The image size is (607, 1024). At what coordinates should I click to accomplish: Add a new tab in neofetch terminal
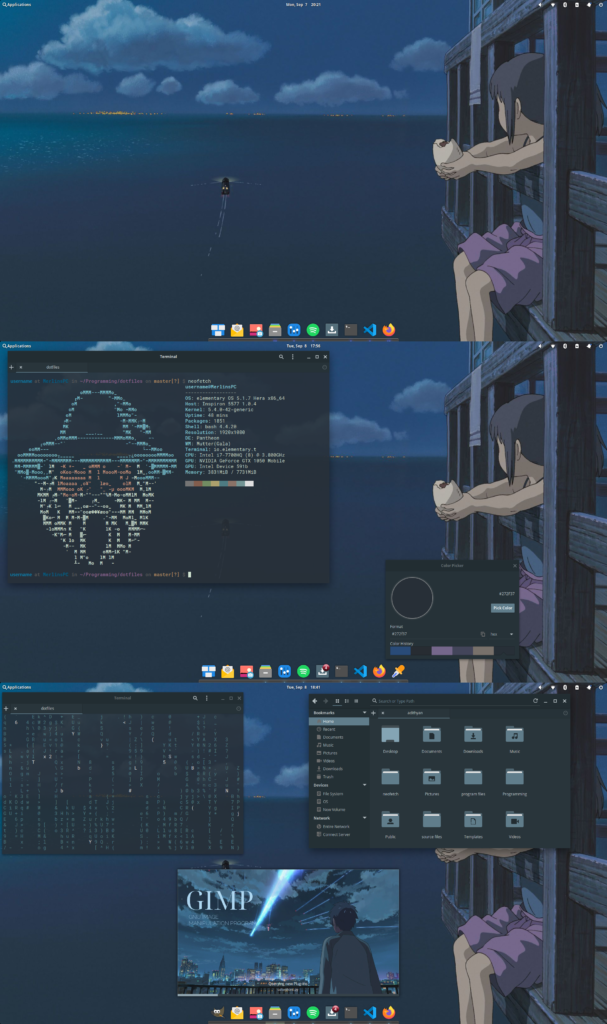click(11, 367)
